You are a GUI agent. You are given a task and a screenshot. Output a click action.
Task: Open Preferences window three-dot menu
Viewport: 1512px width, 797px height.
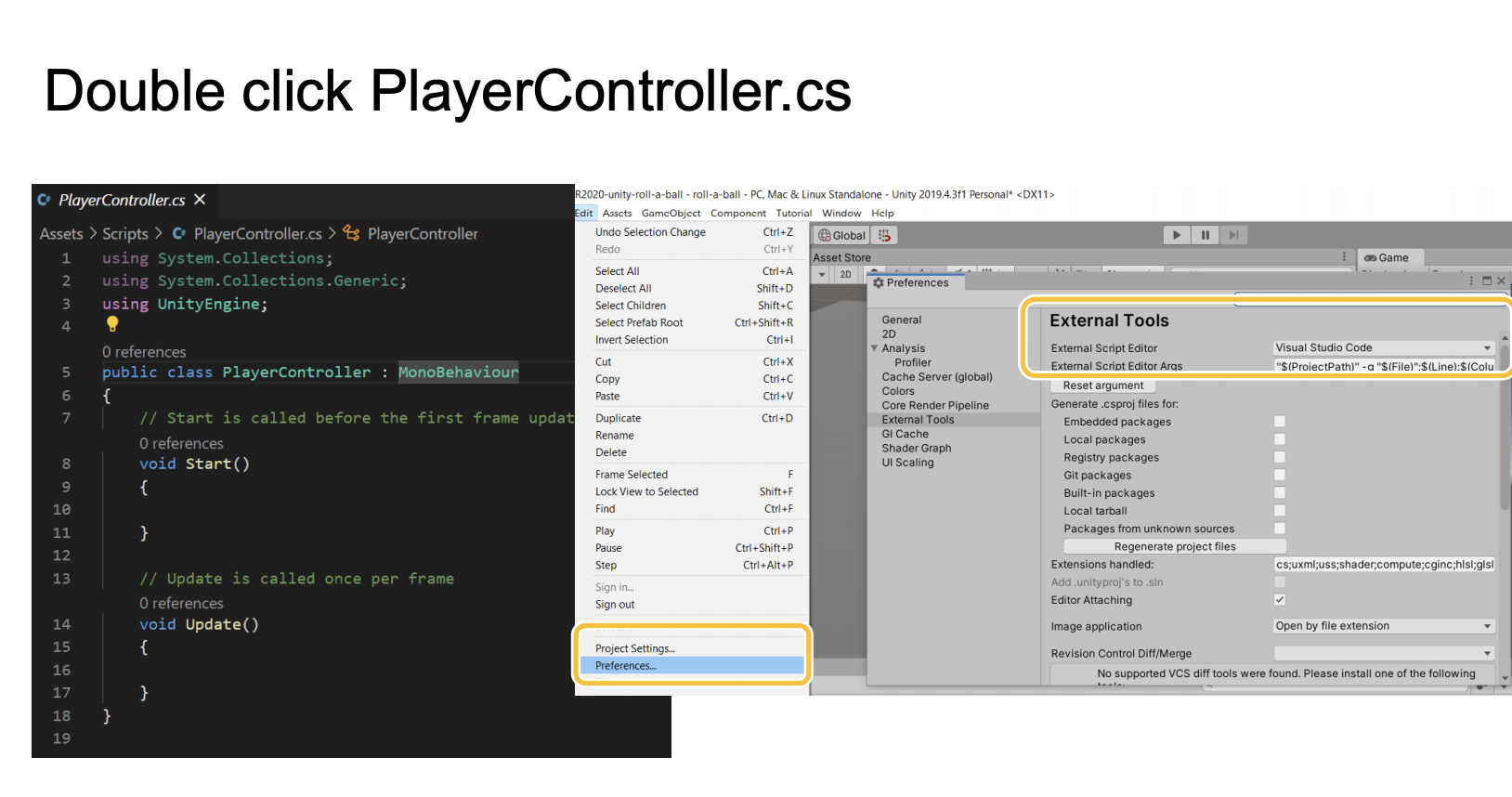tap(1471, 281)
